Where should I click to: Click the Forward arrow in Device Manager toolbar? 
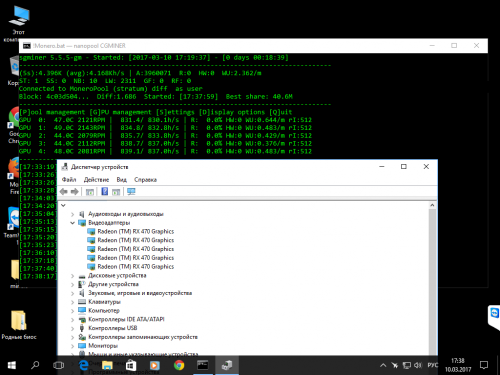pos(75,192)
